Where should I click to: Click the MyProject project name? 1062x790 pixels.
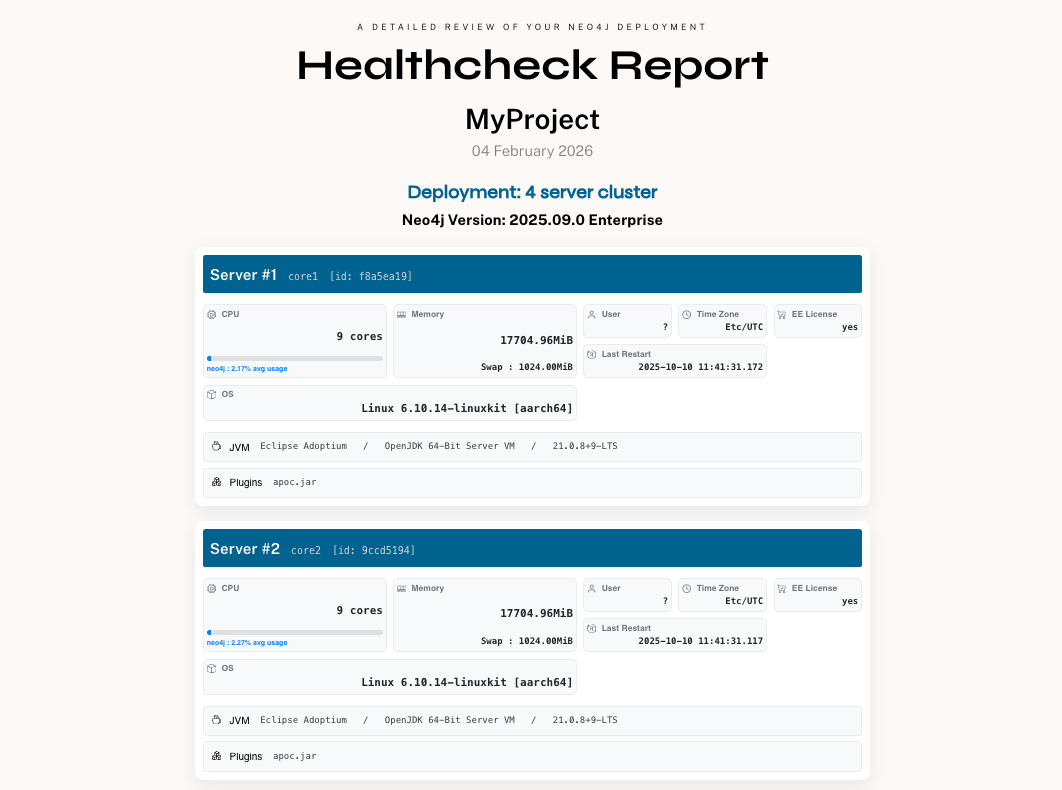point(532,119)
